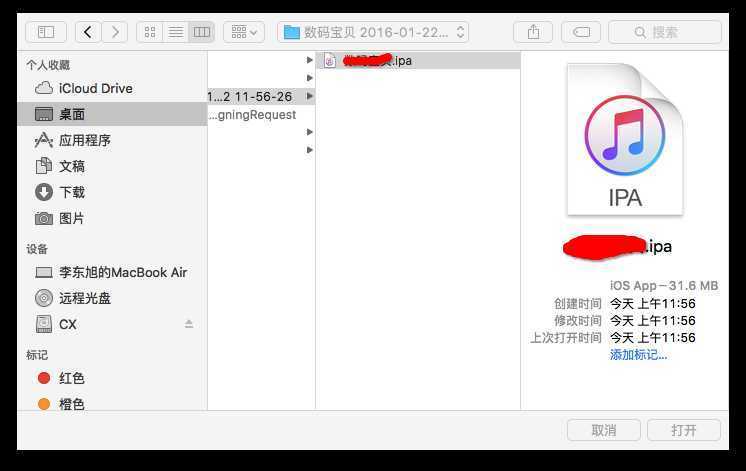
Task: Toggle the sidebar visibility button
Action: pyautogui.click(x=46, y=32)
